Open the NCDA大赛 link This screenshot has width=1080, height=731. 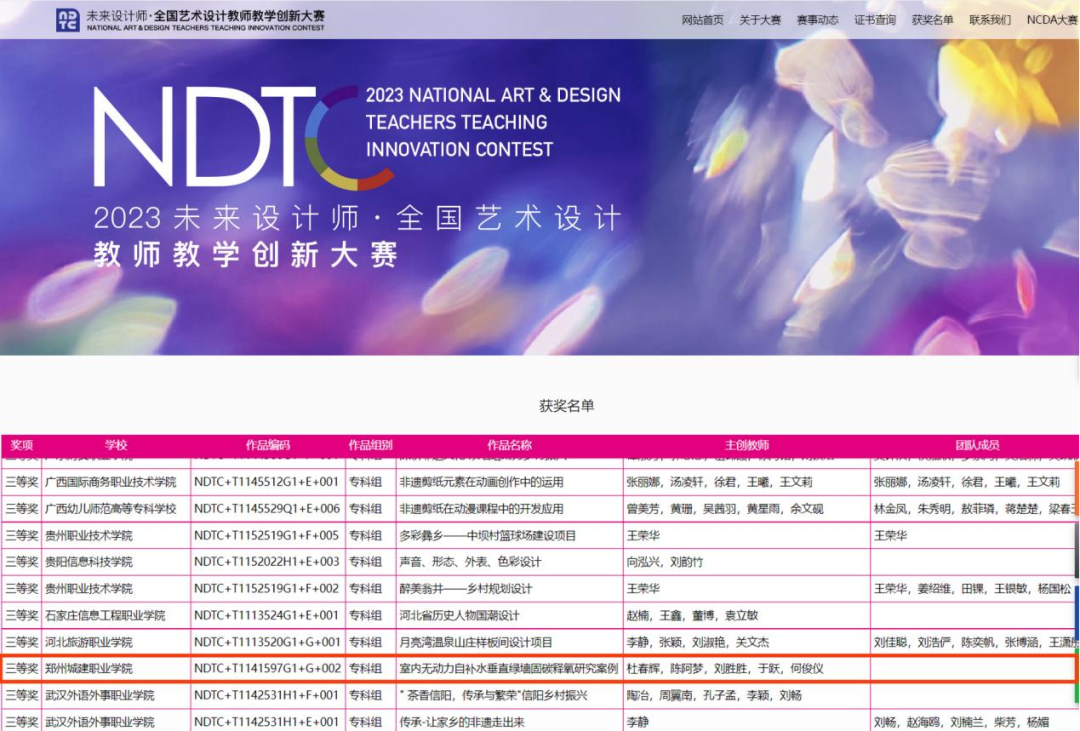1052,20
